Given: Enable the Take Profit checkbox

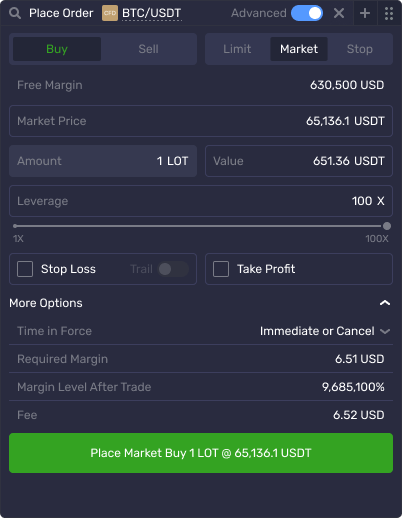Looking at the screenshot, I should point(221,269).
